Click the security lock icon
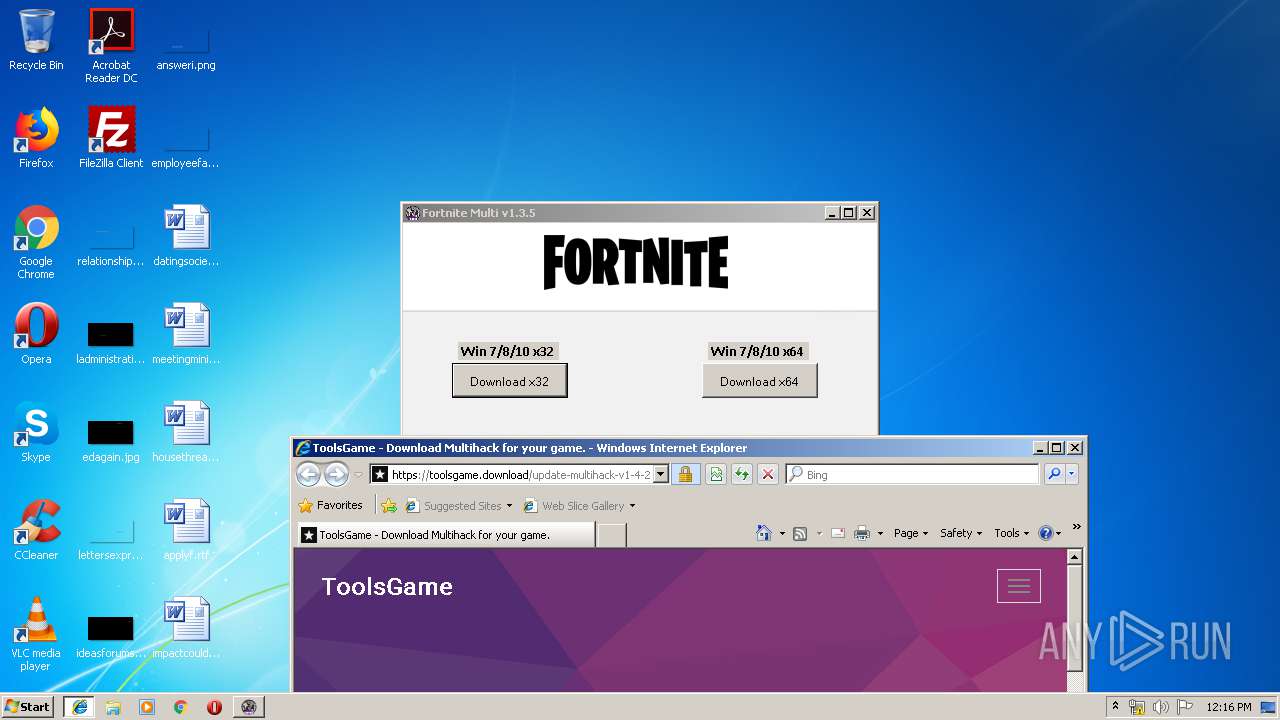Viewport: 1280px width, 720px height. 685,475
